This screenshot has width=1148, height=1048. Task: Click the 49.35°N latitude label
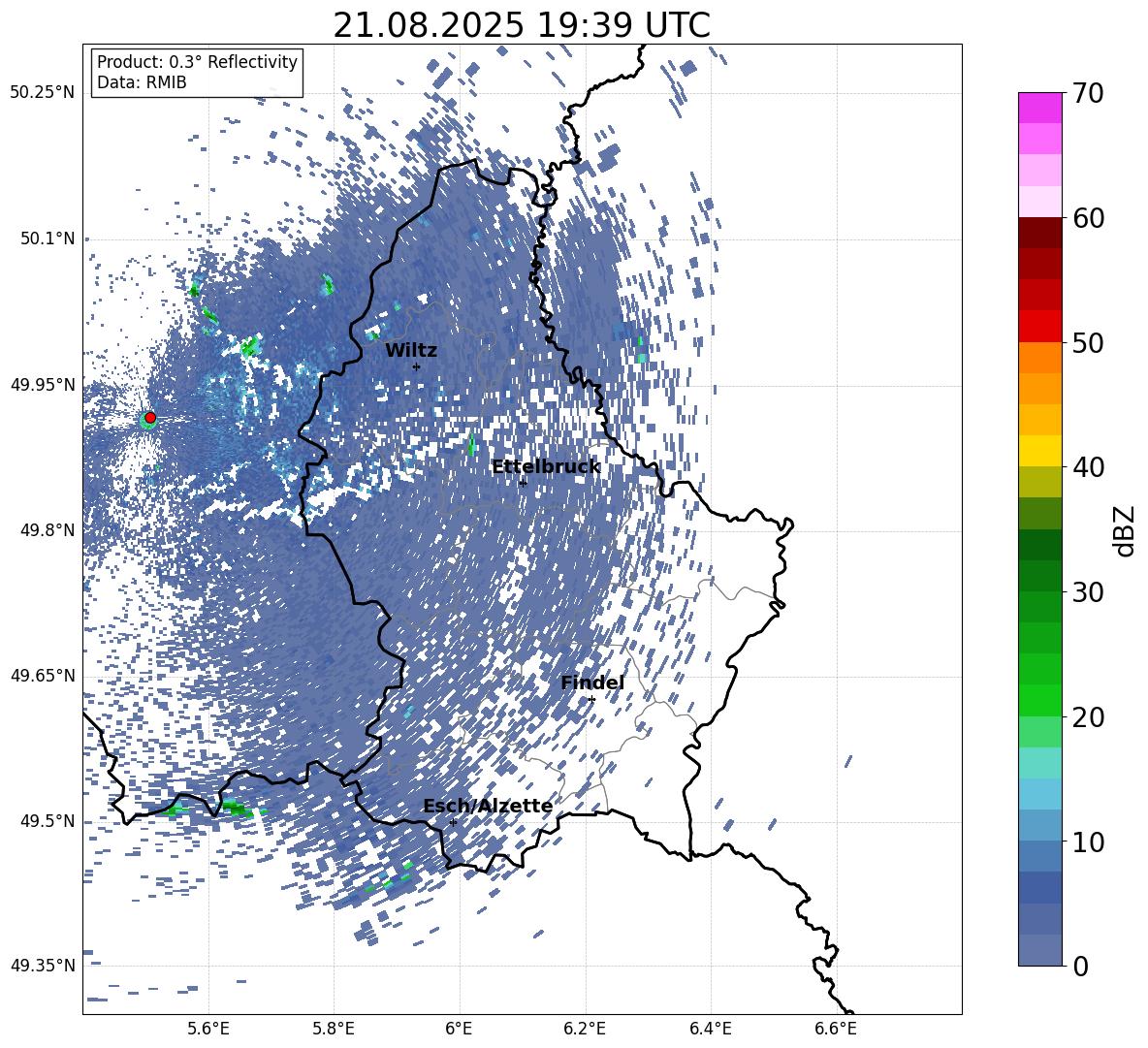[44, 966]
